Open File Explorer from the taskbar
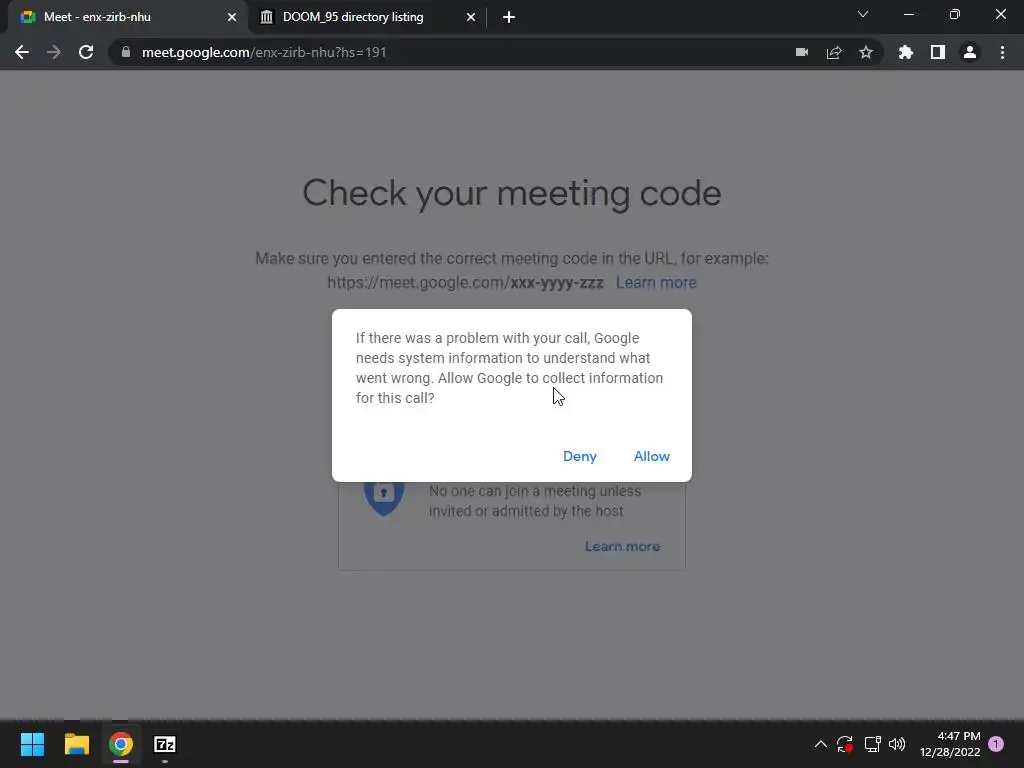 pyautogui.click(x=76, y=744)
